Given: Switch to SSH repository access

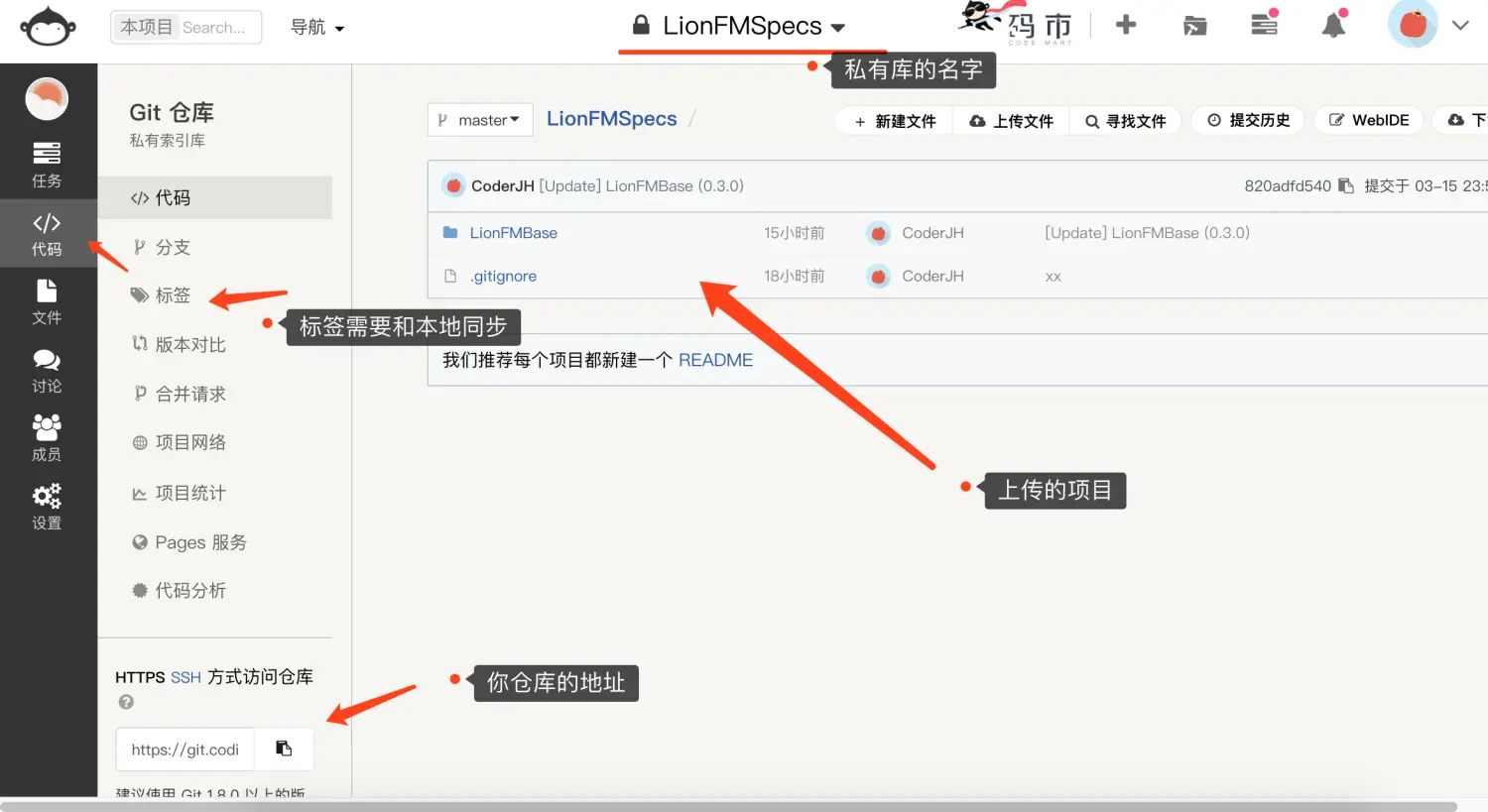Looking at the screenshot, I should (x=186, y=677).
